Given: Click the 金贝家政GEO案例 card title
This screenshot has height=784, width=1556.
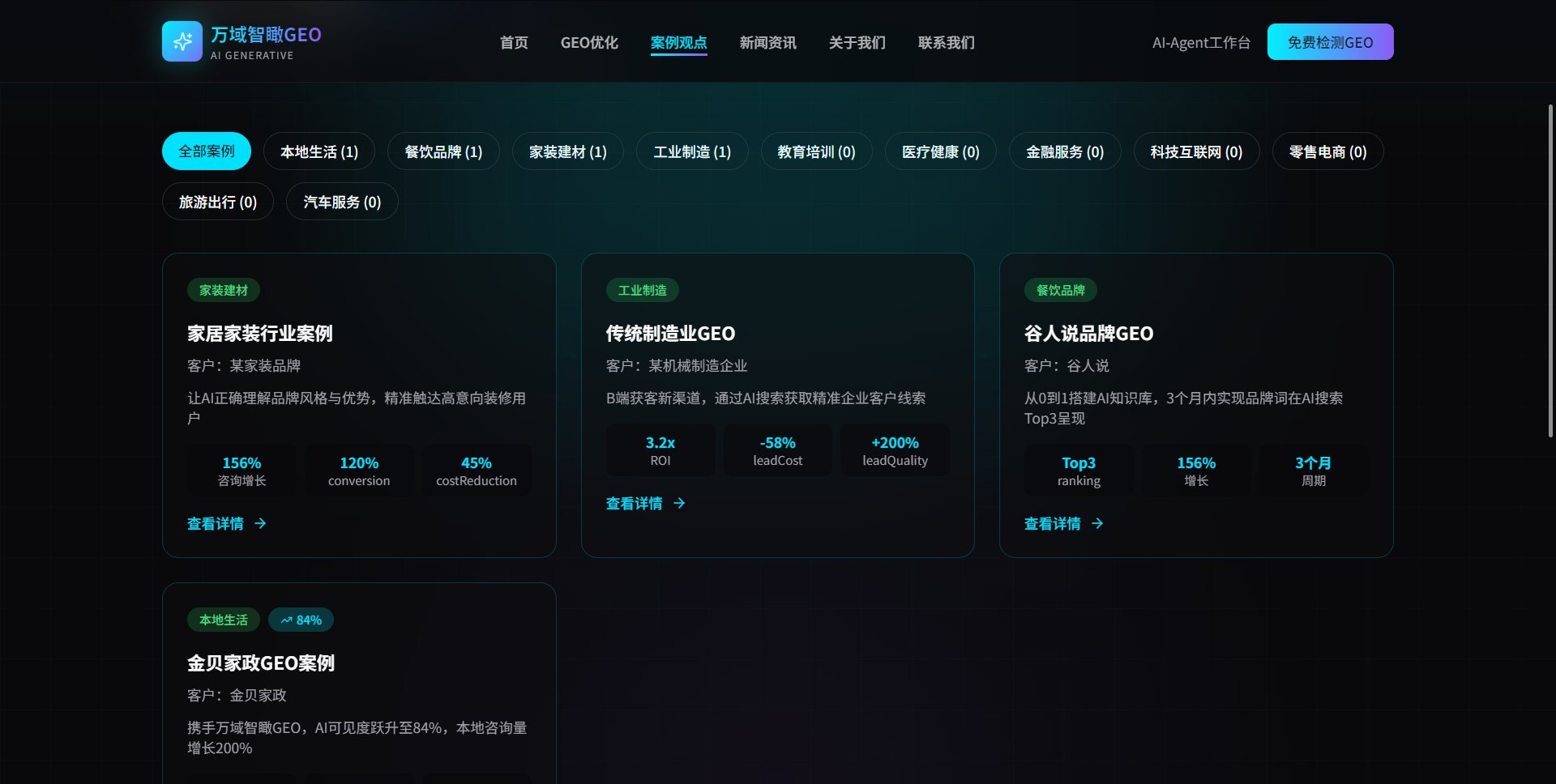Looking at the screenshot, I should [x=261, y=663].
